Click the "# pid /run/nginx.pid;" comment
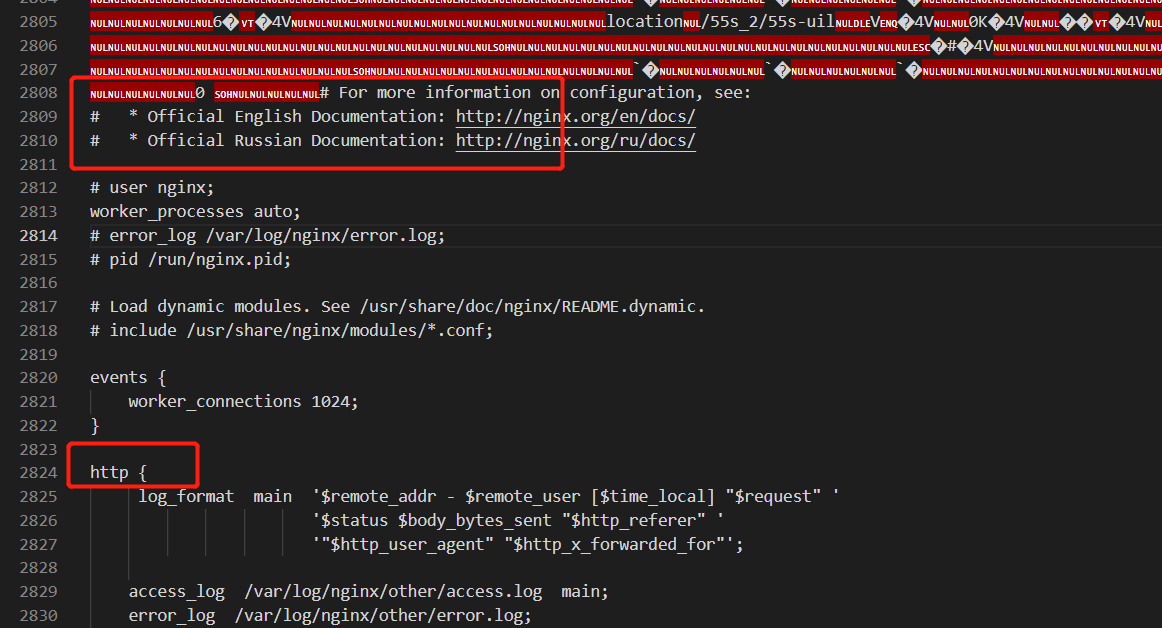 point(190,259)
